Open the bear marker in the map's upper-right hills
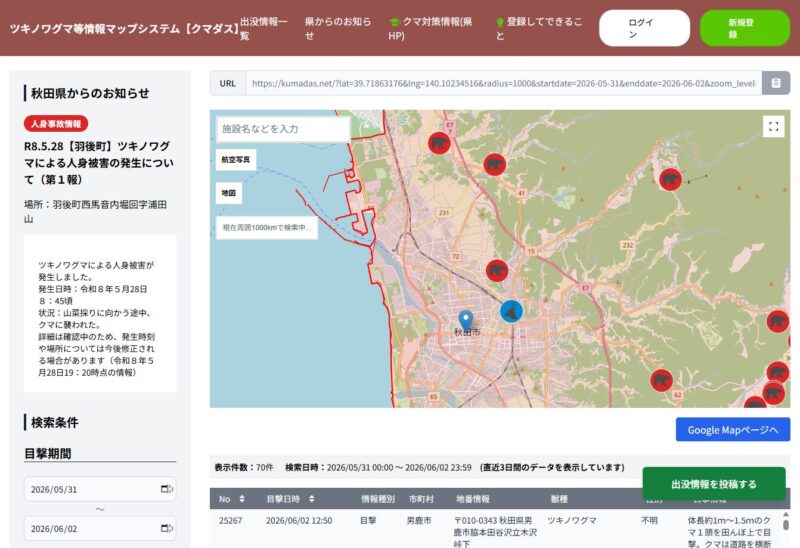This screenshot has width=800, height=548. click(670, 180)
